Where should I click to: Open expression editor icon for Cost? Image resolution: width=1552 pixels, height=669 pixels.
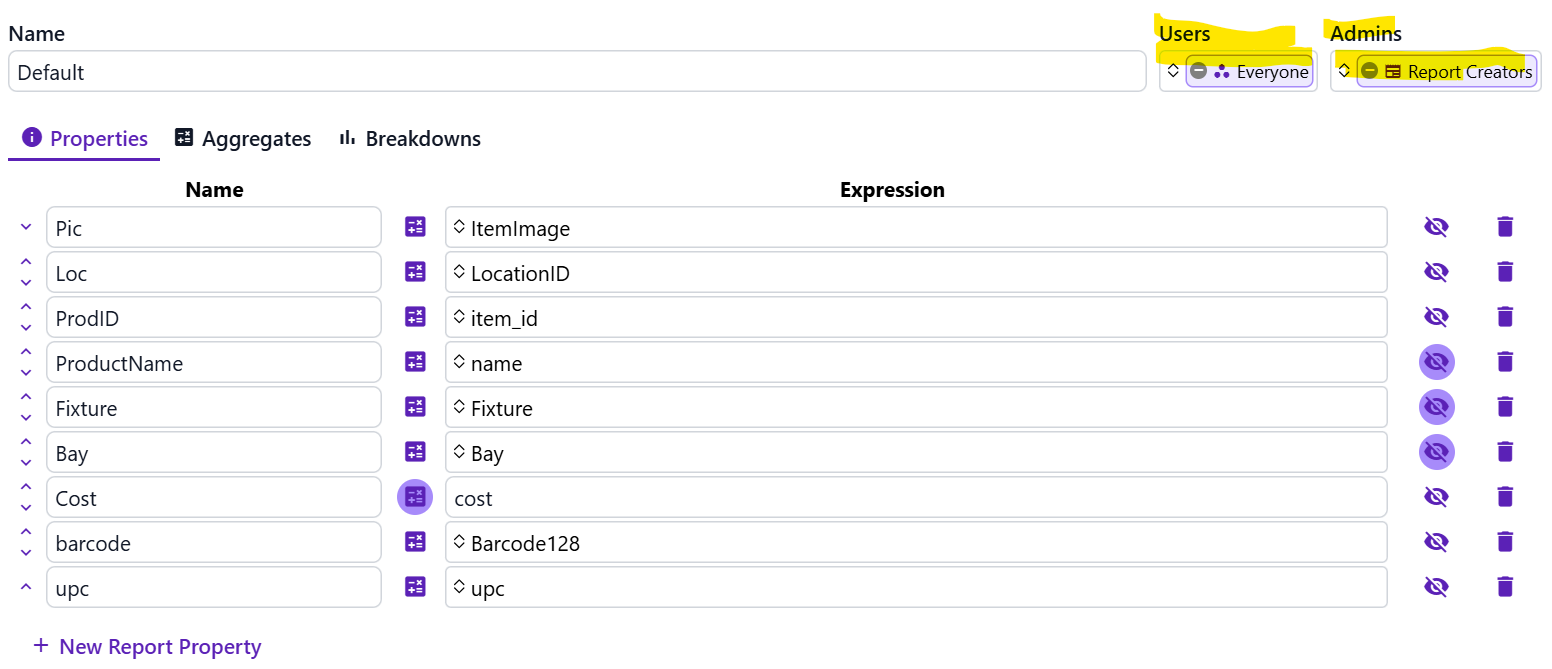(415, 497)
